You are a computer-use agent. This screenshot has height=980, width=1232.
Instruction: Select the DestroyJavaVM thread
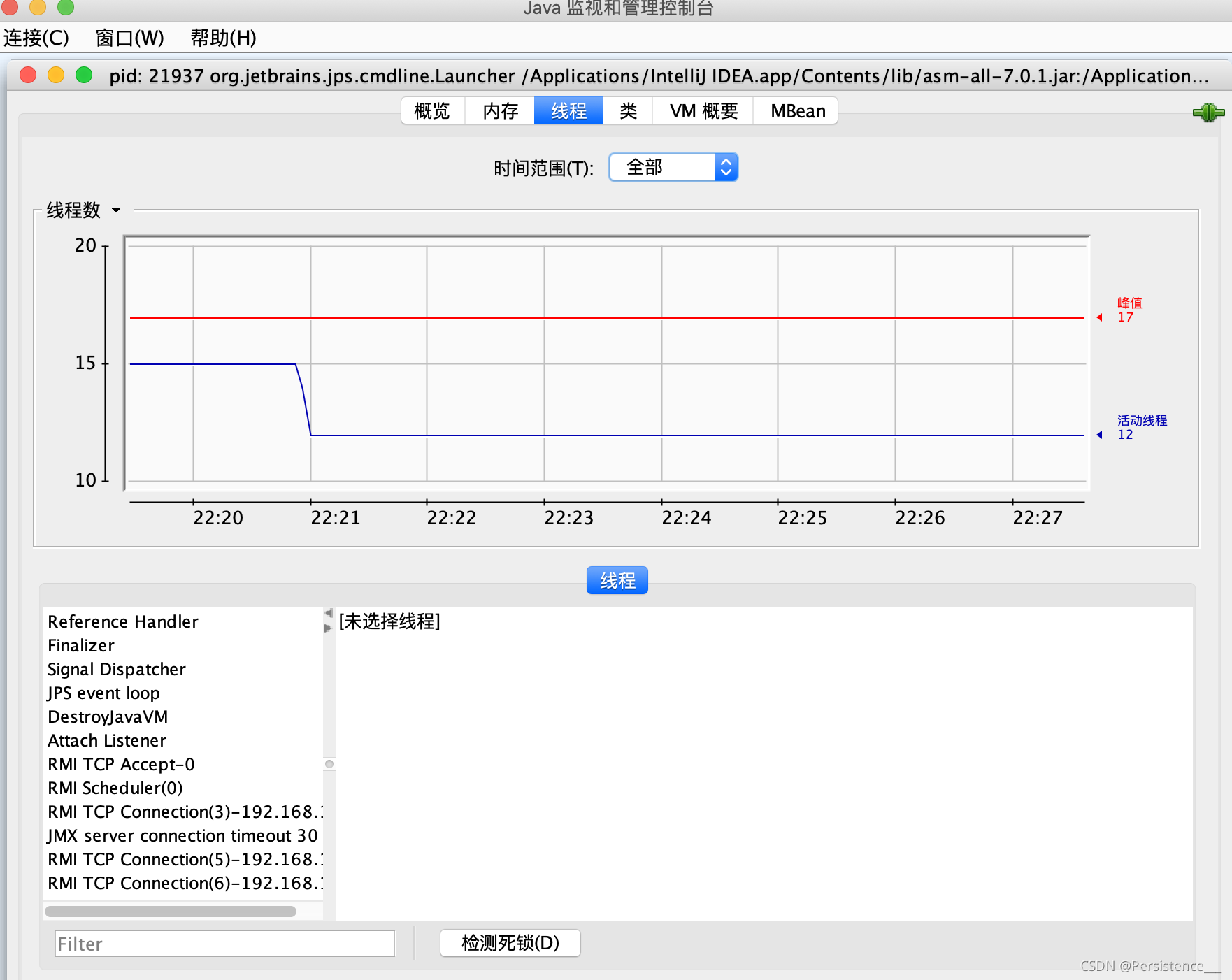183,716
